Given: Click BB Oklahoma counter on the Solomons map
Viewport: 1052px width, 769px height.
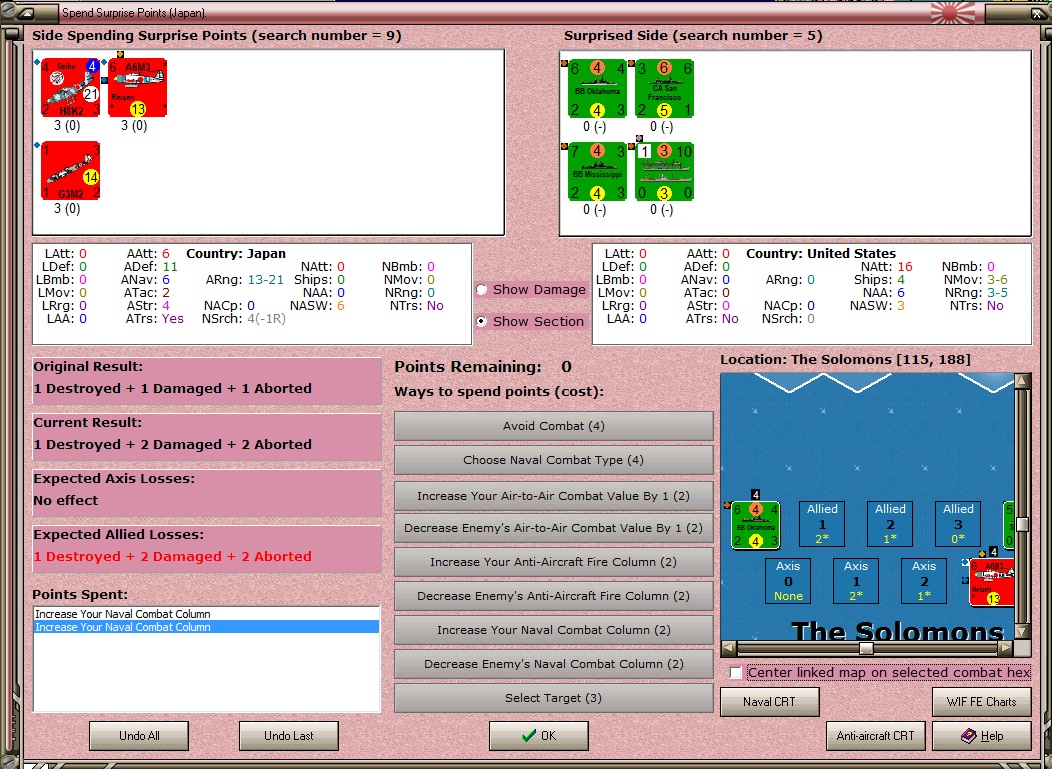Looking at the screenshot, I should coord(755,525).
